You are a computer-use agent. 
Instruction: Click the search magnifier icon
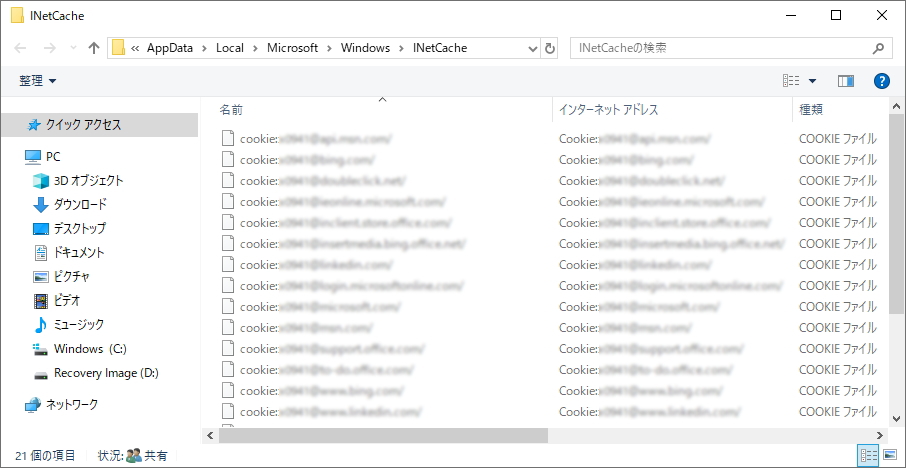(878, 49)
